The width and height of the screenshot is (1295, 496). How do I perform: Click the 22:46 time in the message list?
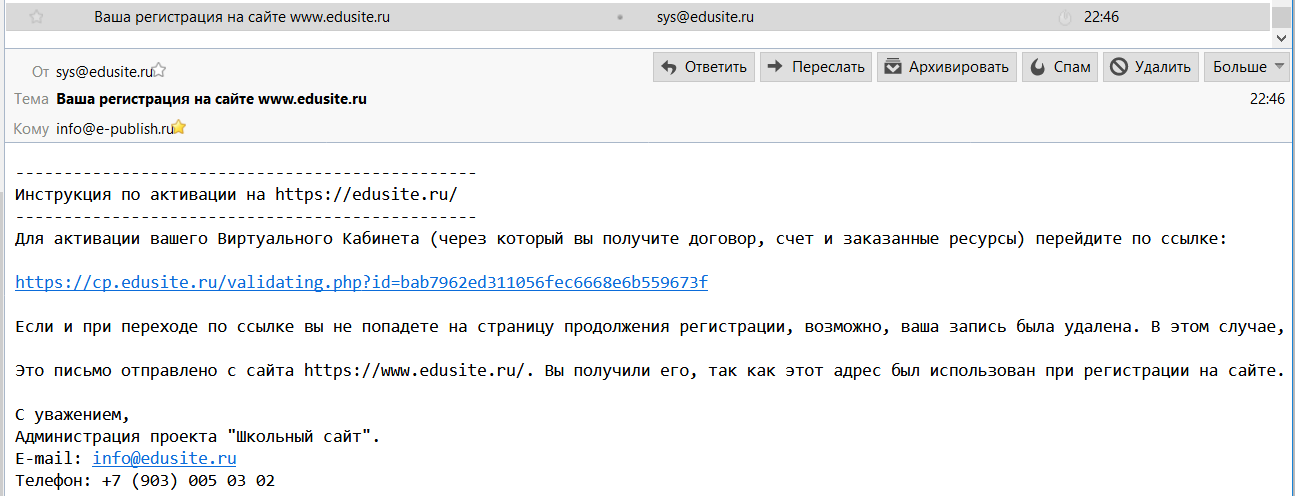[1101, 17]
